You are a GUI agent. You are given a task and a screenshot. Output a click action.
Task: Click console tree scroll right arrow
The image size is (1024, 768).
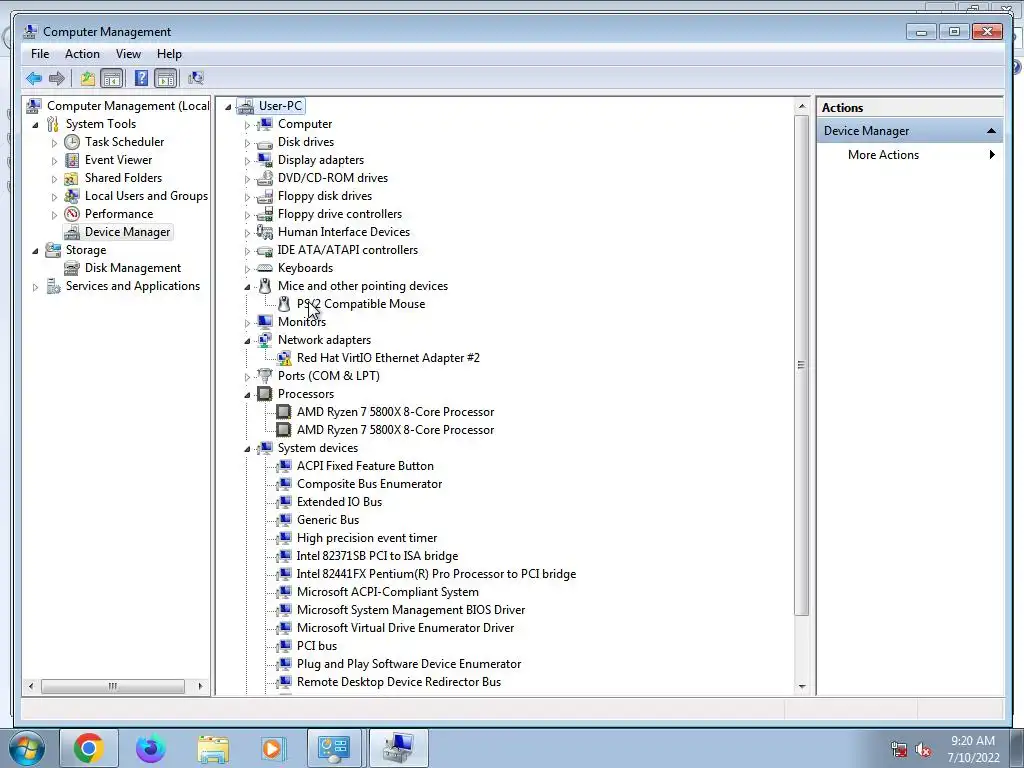[200, 686]
